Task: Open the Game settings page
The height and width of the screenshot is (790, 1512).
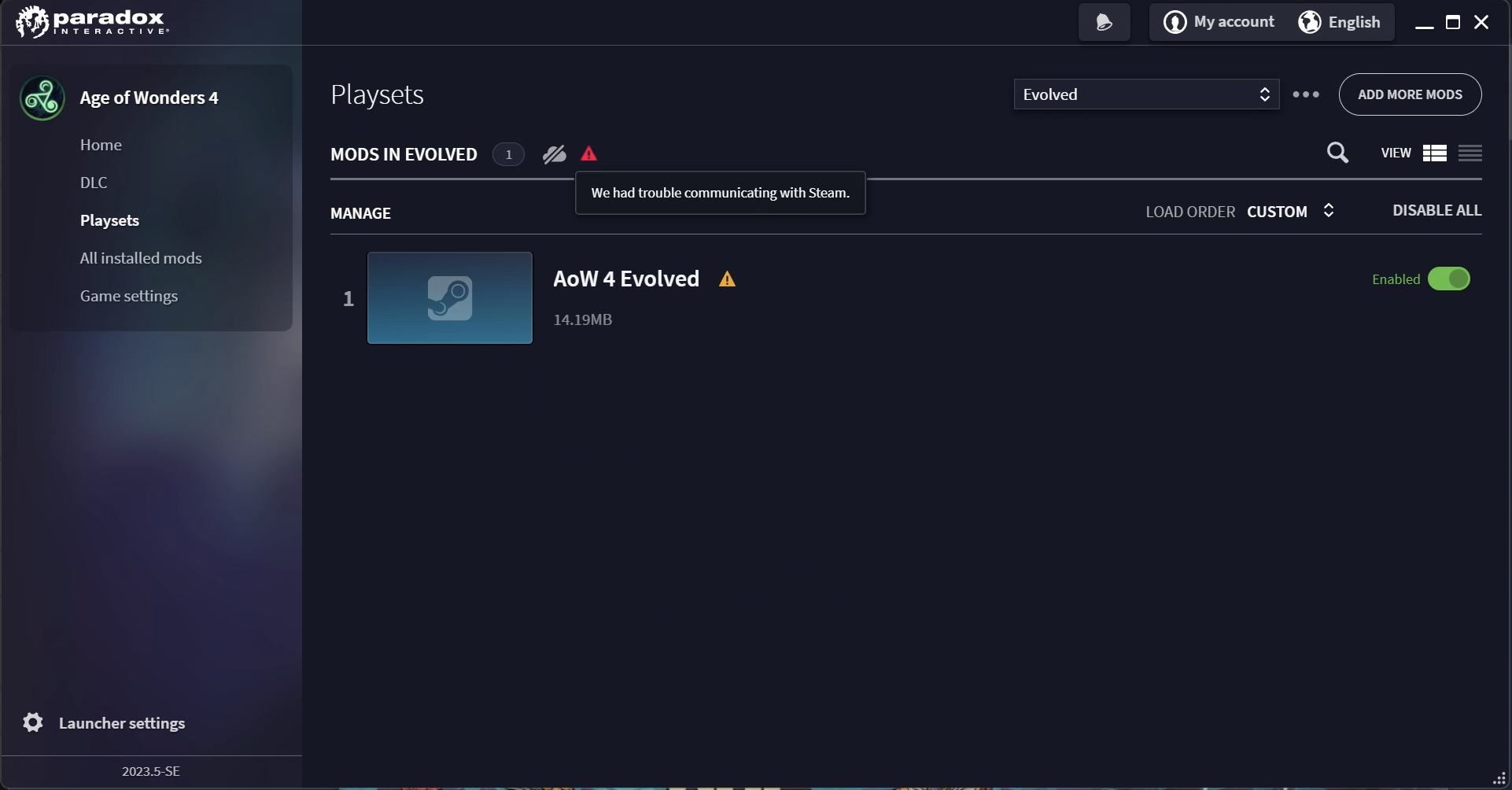Action: click(129, 296)
